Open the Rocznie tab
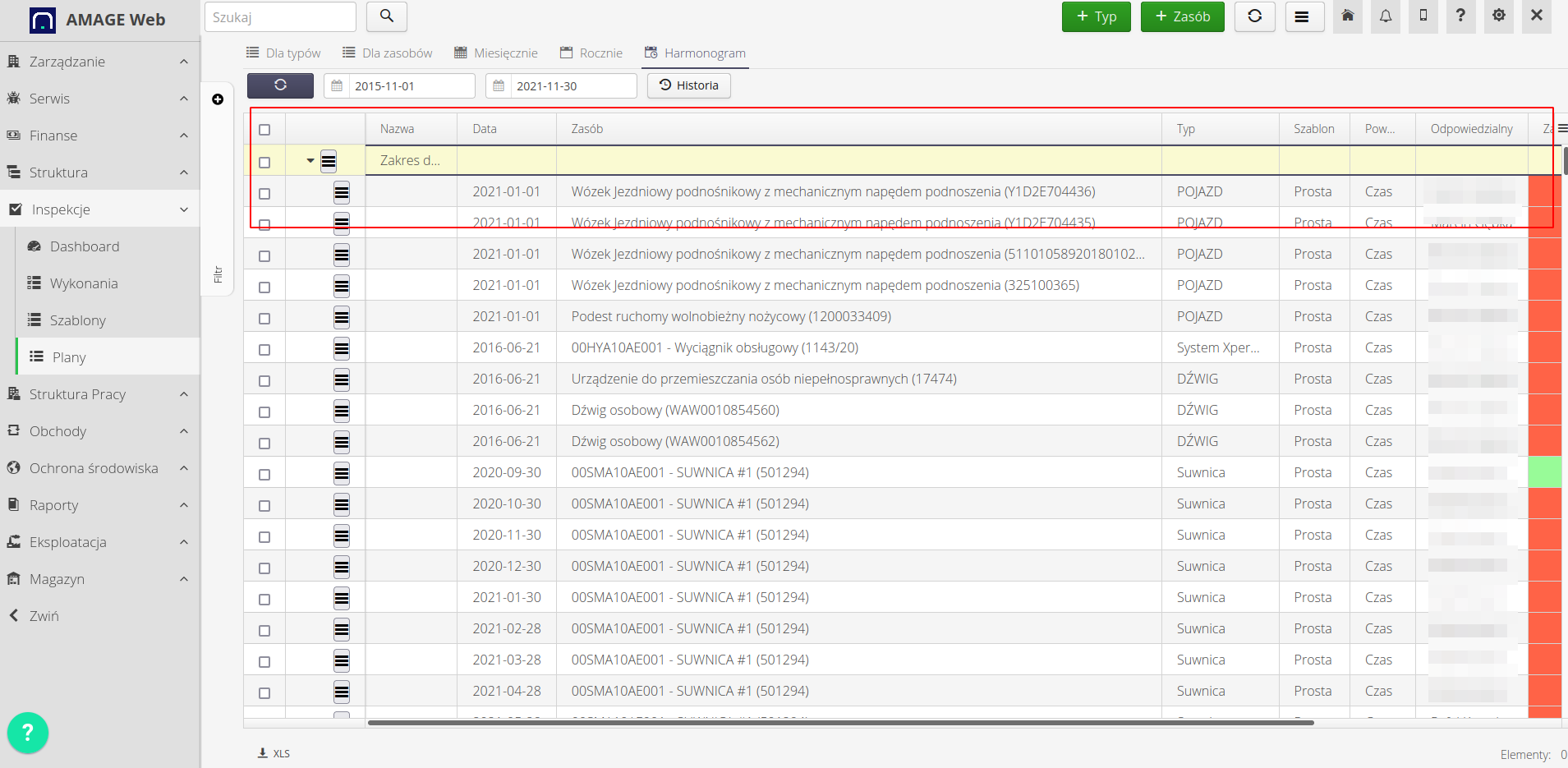 coord(591,52)
